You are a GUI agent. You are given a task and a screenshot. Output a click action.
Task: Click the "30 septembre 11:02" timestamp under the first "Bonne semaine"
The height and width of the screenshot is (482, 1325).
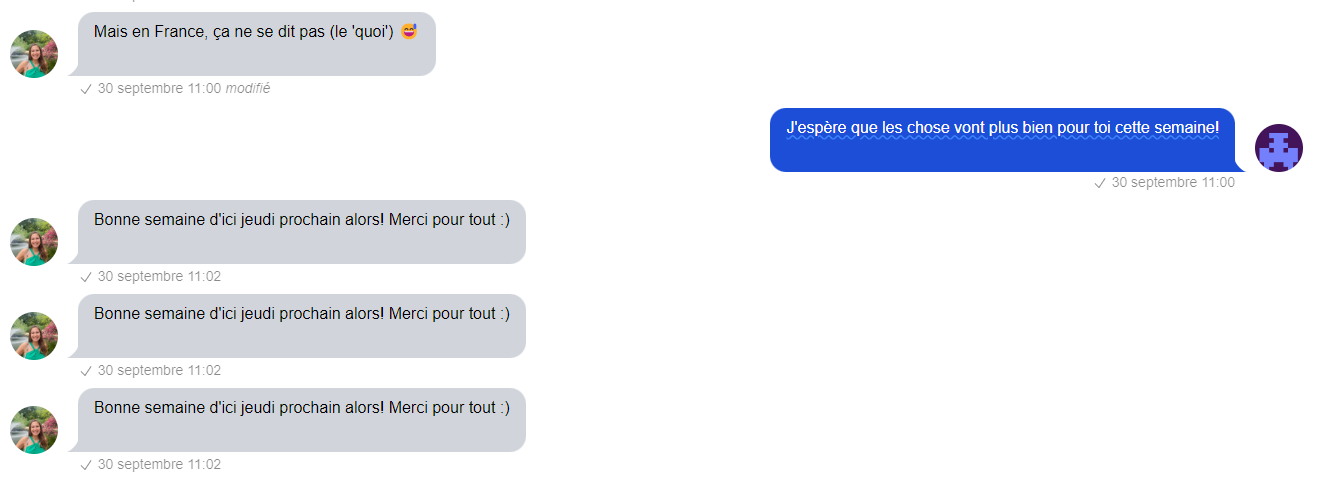tap(159, 276)
